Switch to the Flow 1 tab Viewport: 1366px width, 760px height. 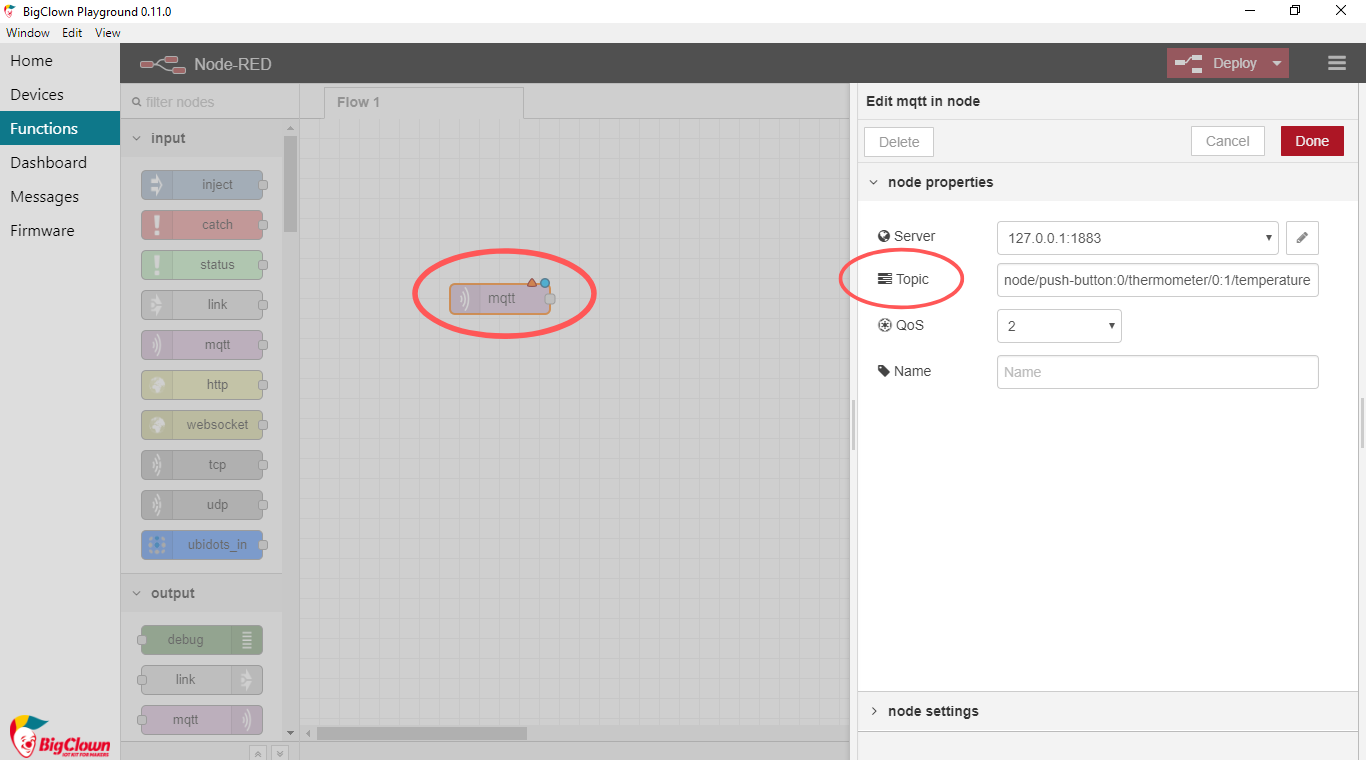(x=423, y=102)
